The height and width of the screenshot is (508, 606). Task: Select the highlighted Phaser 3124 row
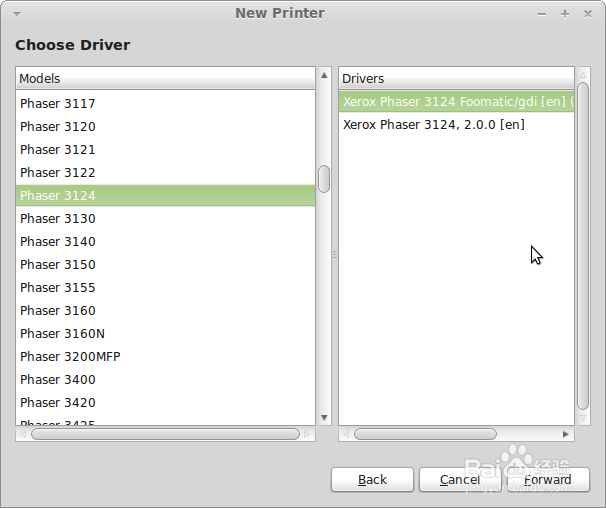[x=165, y=196]
